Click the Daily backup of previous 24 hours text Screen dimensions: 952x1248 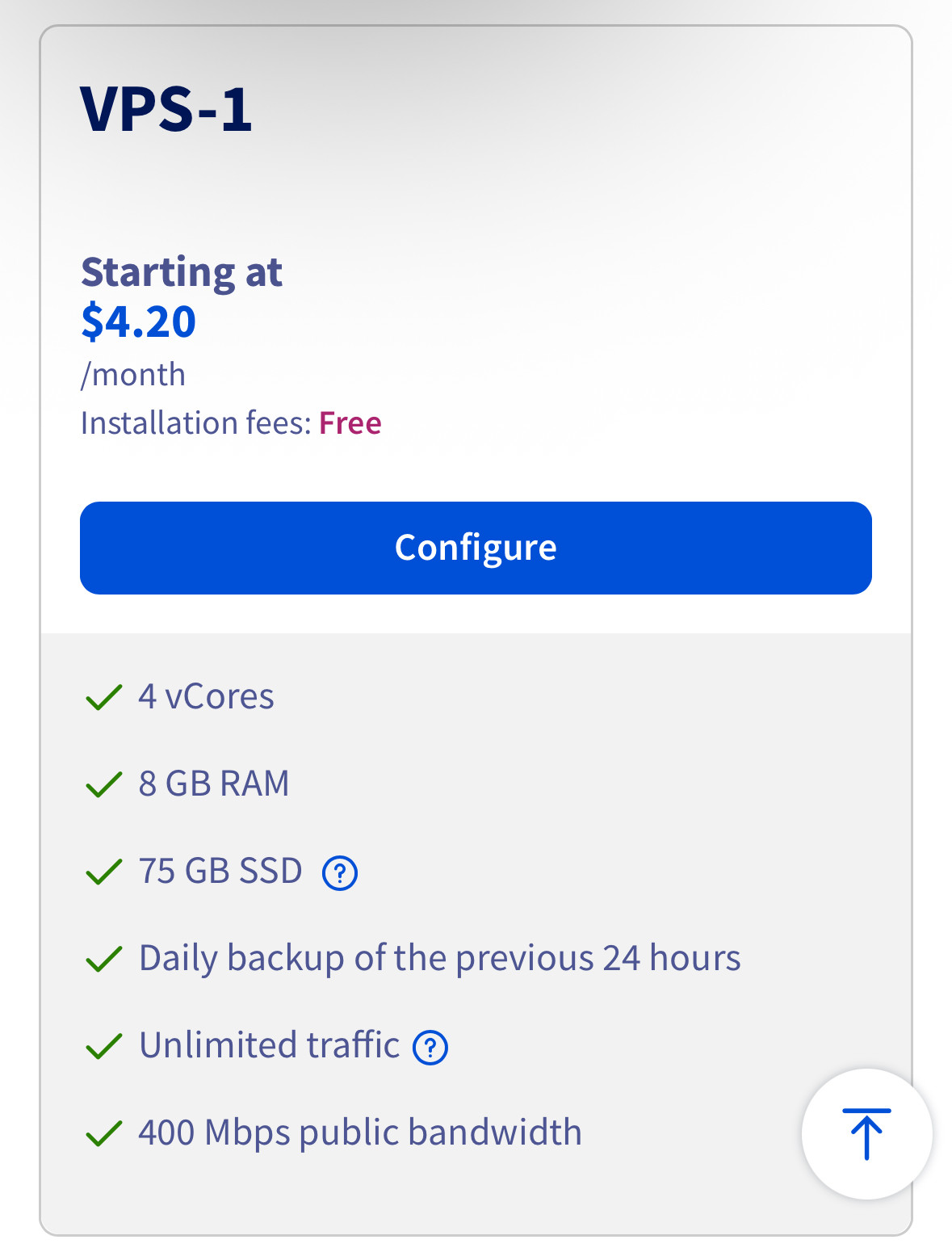click(x=439, y=958)
